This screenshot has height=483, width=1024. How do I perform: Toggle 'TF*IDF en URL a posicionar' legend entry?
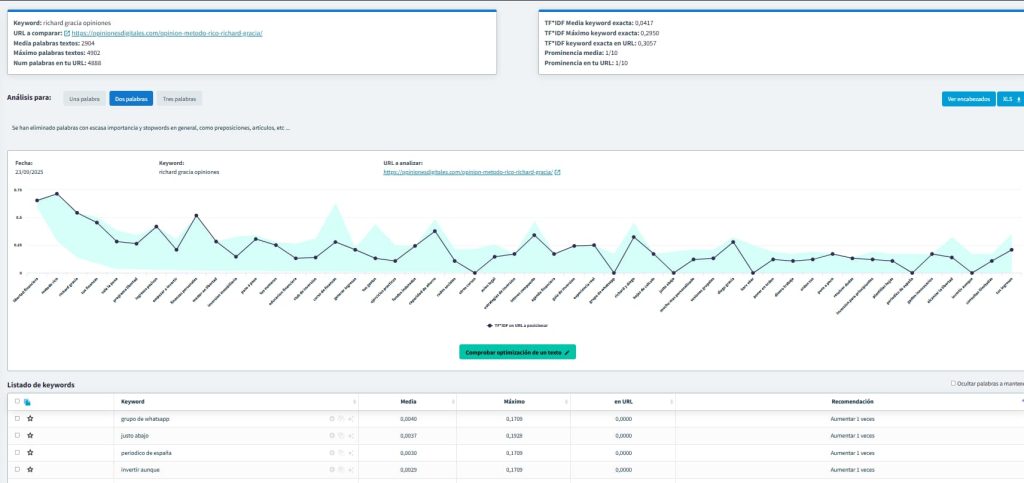coord(517,325)
